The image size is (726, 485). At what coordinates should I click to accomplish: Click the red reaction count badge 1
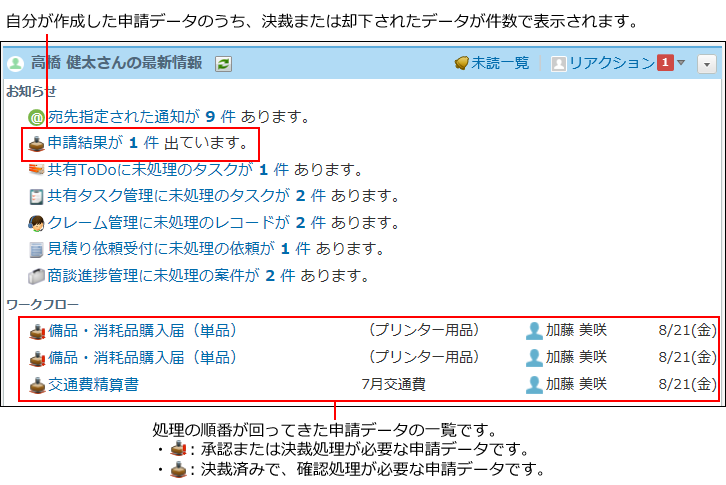[665, 62]
